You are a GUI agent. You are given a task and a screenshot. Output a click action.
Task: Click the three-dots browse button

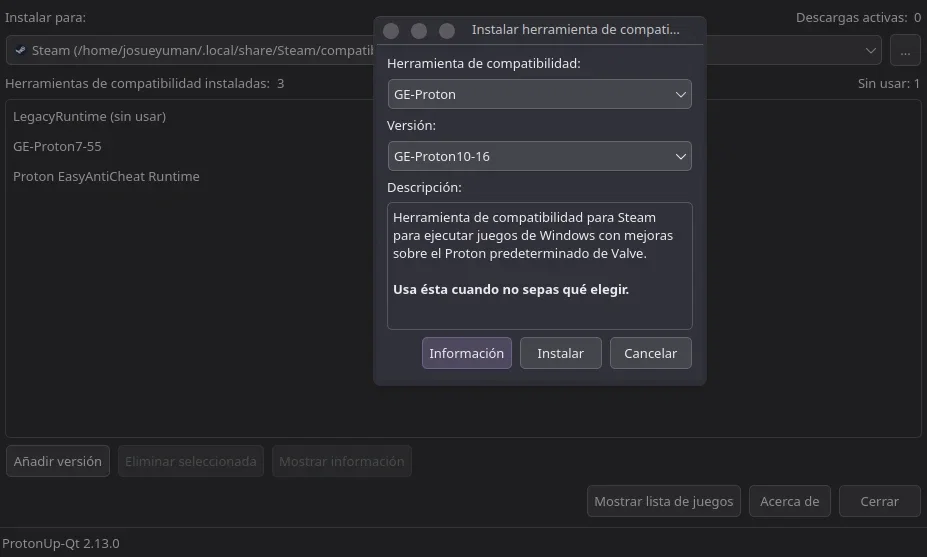coord(905,50)
